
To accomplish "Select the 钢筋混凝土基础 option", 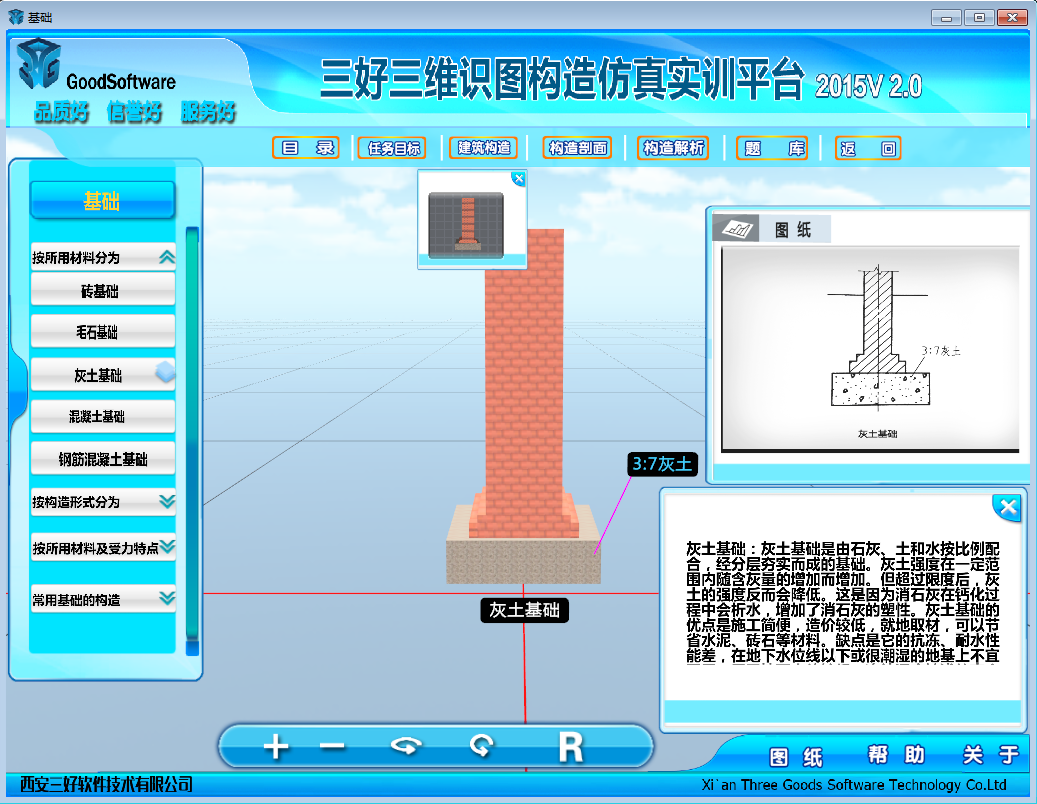I will coord(103,459).
